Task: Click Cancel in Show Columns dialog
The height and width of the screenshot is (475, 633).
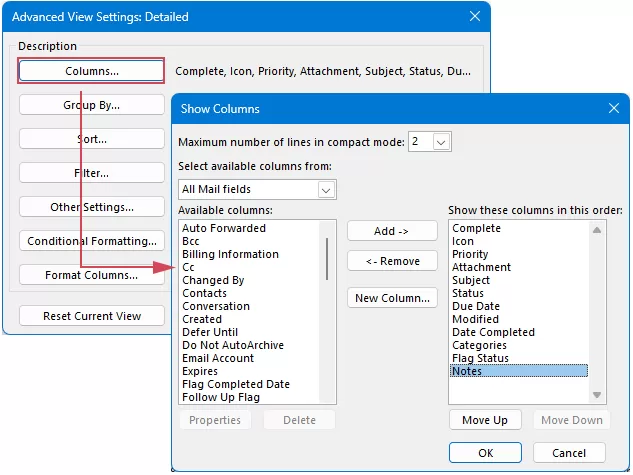Action: click(x=569, y=453)
